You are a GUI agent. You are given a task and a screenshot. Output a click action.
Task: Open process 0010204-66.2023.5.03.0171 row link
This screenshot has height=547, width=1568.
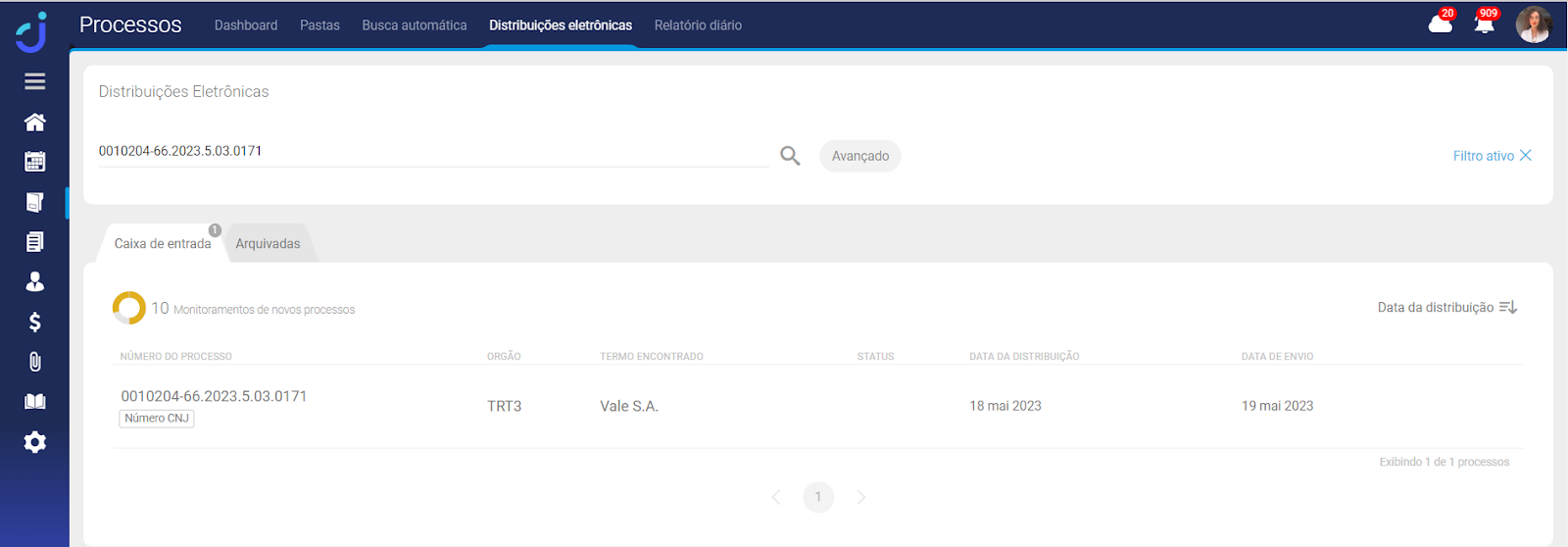214,396
